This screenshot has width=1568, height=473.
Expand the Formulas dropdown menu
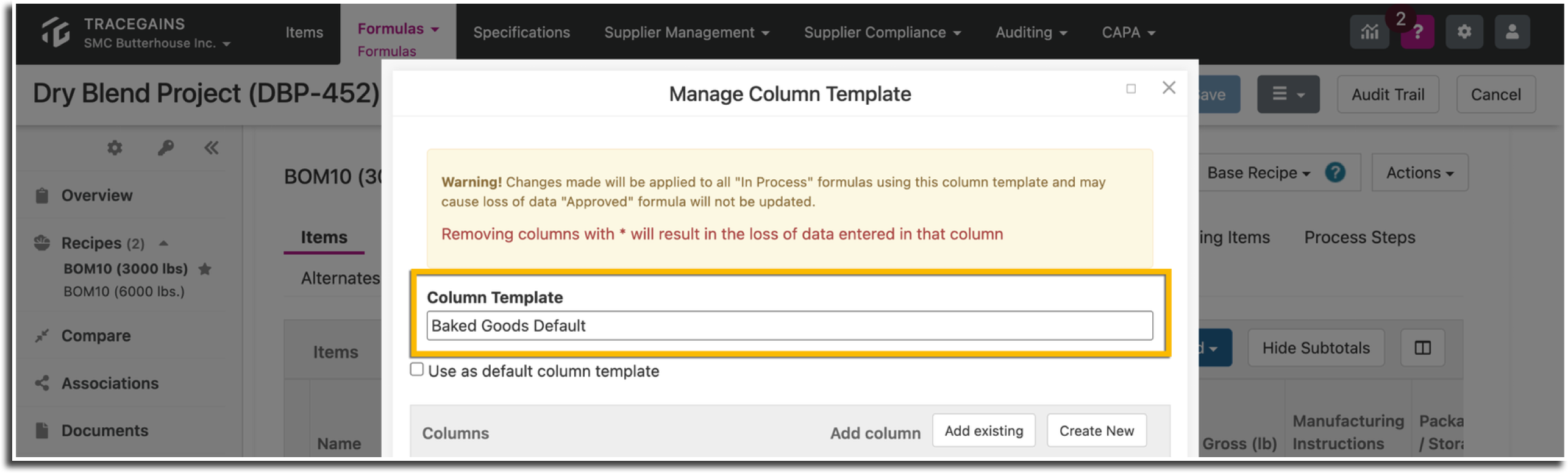coord(398,29)
